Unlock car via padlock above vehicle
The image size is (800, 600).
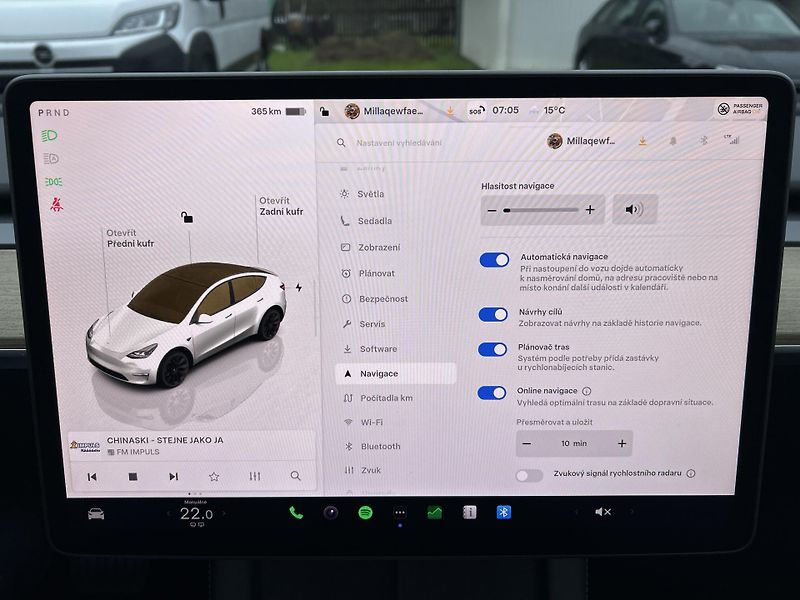(187, 217)
